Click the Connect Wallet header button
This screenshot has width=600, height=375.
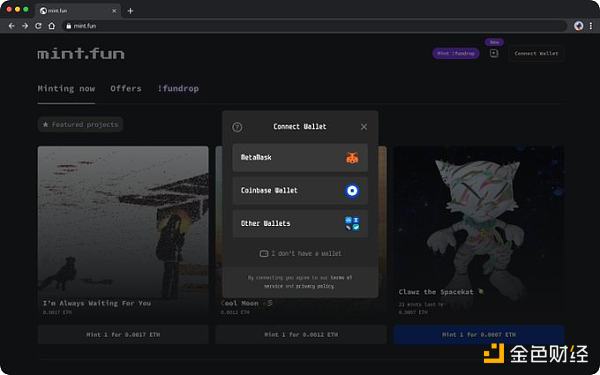pos(536,54)
